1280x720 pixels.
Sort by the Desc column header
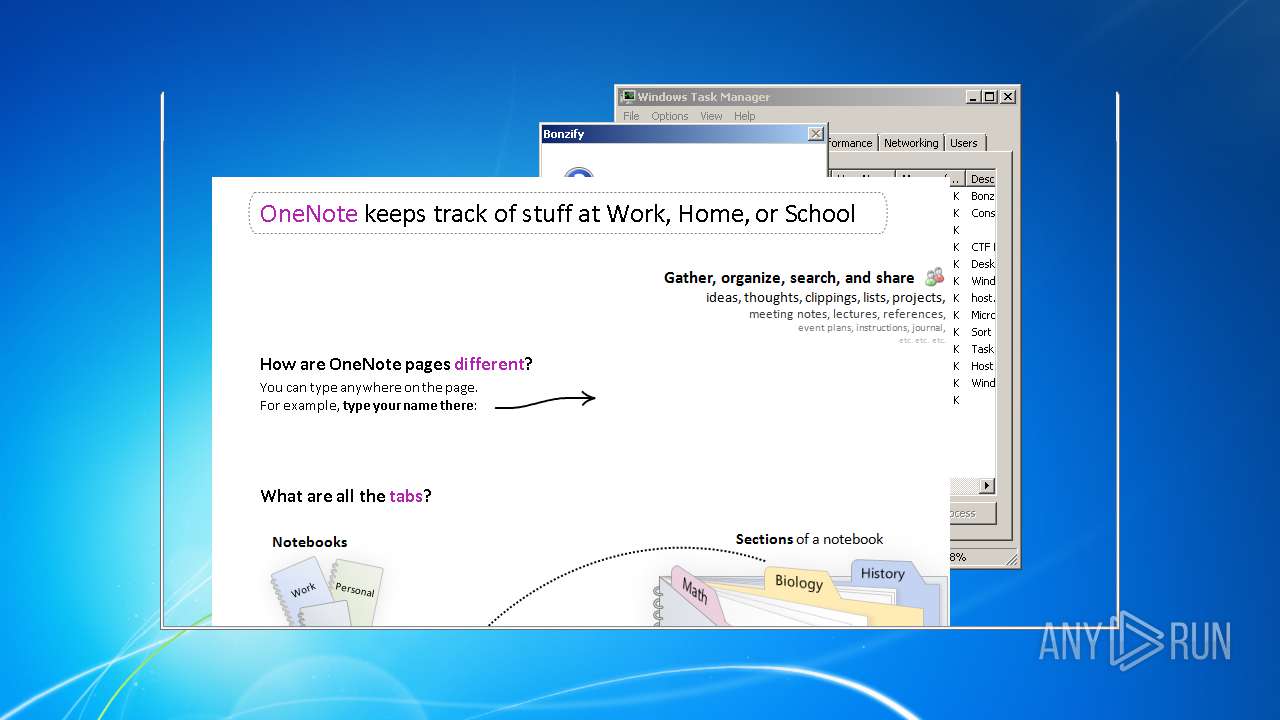982,179
